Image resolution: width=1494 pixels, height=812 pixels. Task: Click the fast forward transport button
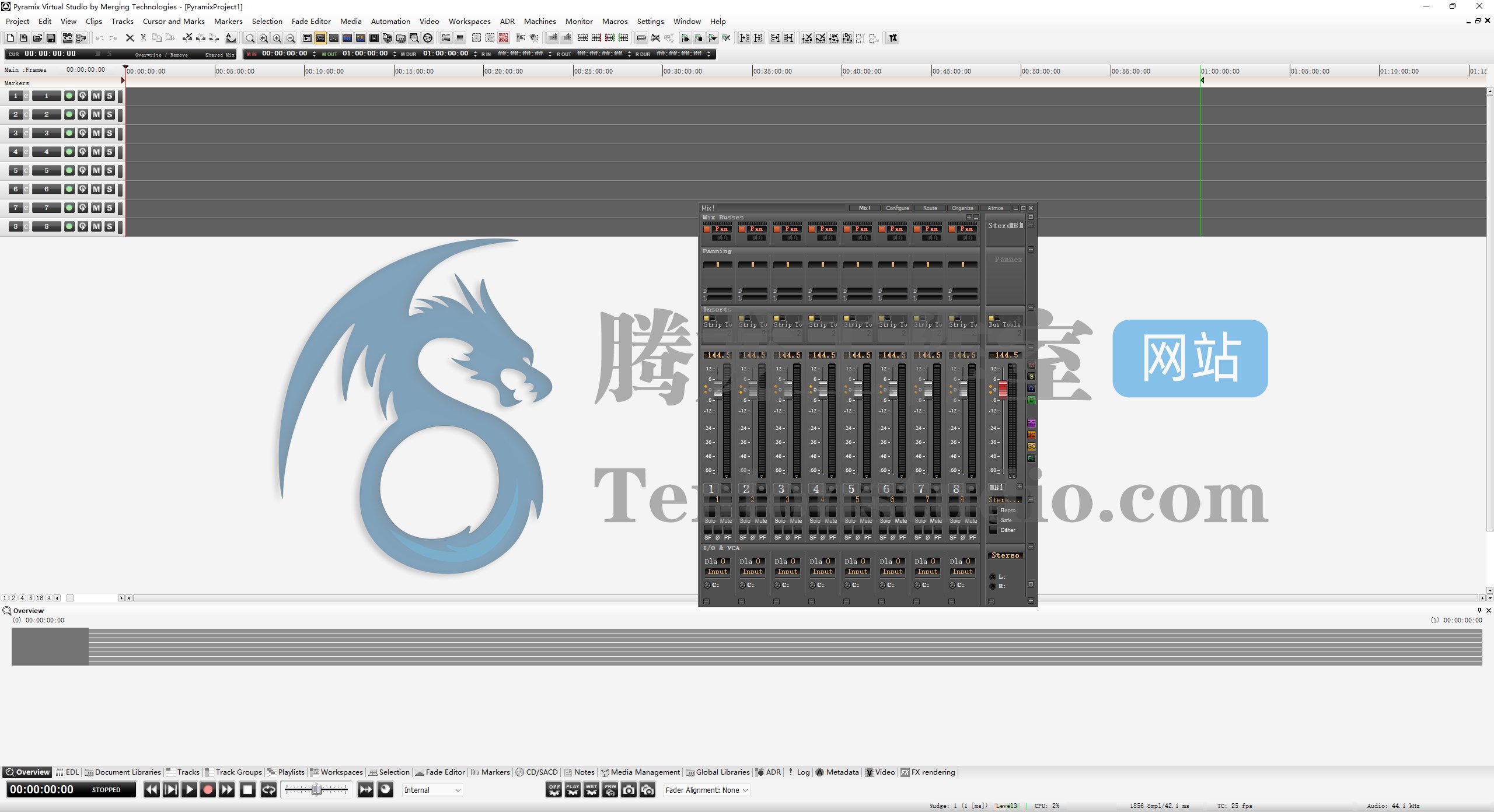pyautogui.click(x=227, y=790)
